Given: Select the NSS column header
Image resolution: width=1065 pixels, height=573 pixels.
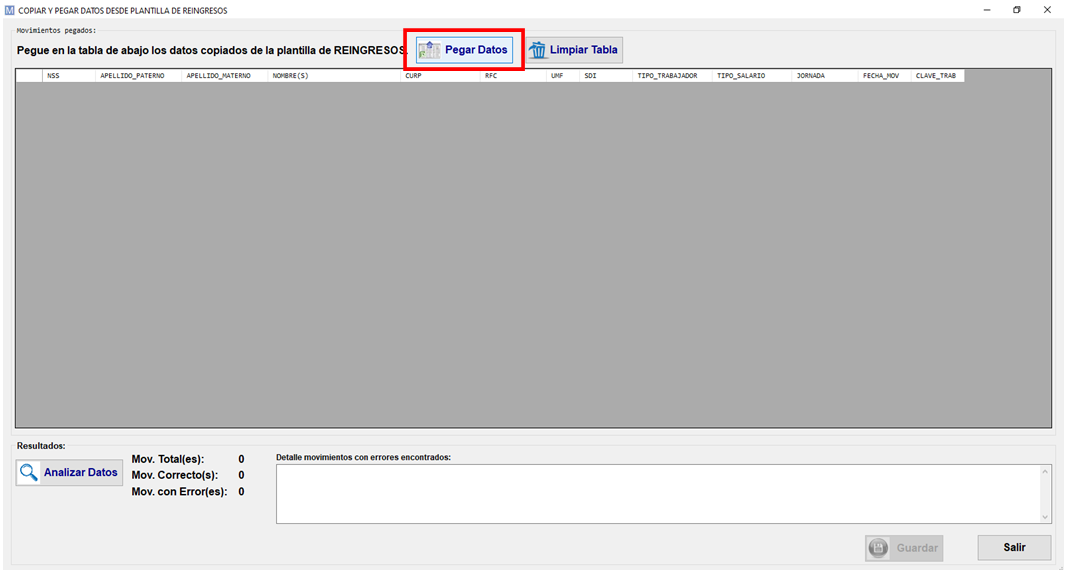Looking at the screenshot, I should (69, 76).
